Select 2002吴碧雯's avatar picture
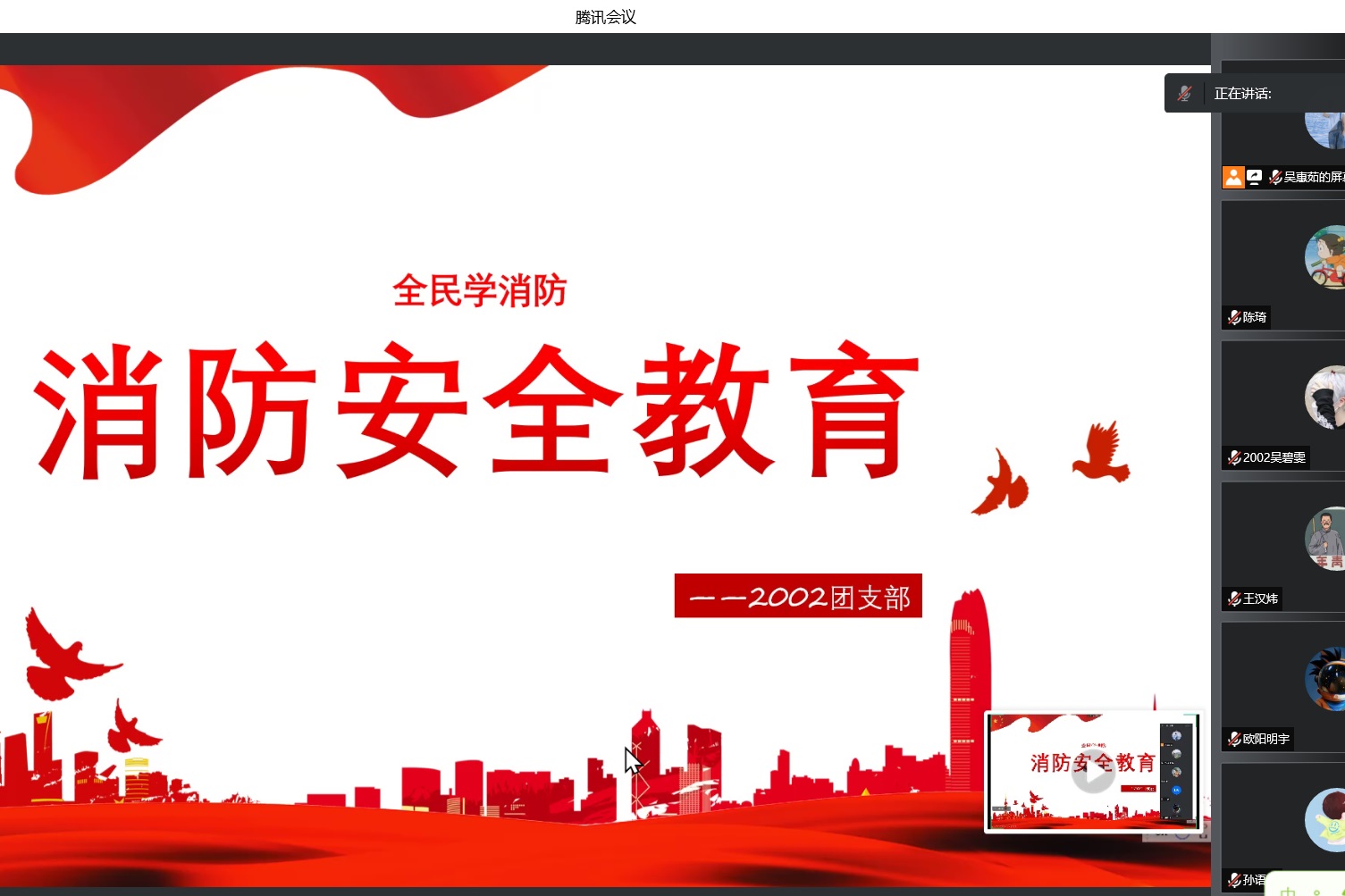Viewport: 1345px width, 896px height. click(x=1326, y=398)
